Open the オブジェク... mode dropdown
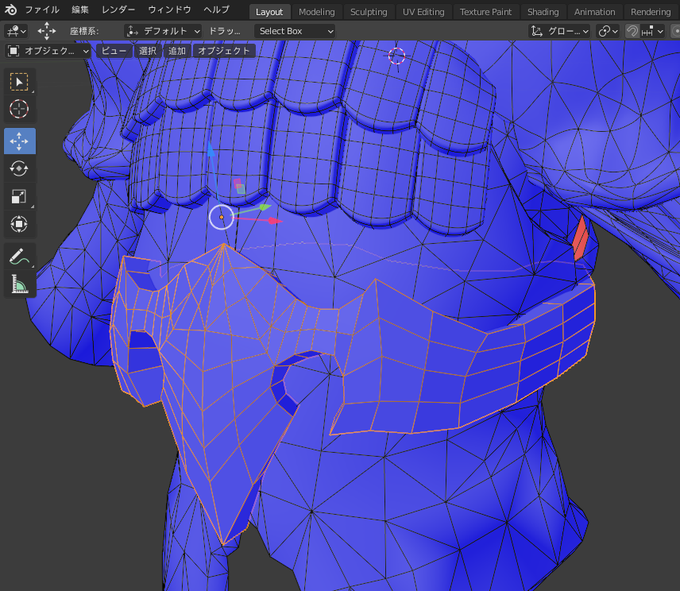 point(49,51)
